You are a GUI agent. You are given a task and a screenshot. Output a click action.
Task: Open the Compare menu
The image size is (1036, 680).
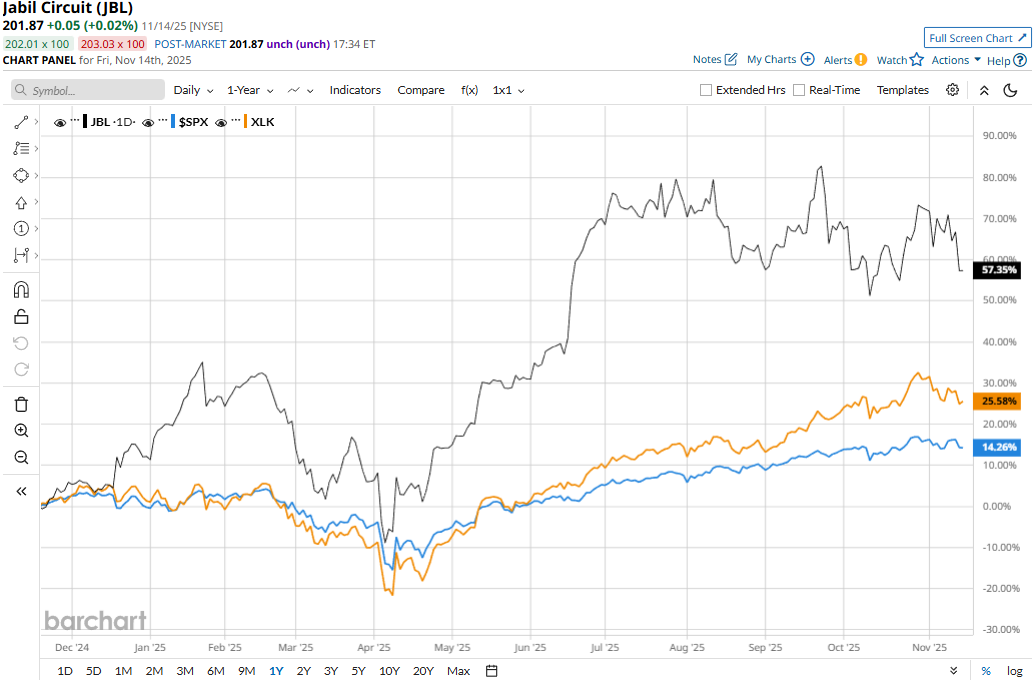coord(421,91)
